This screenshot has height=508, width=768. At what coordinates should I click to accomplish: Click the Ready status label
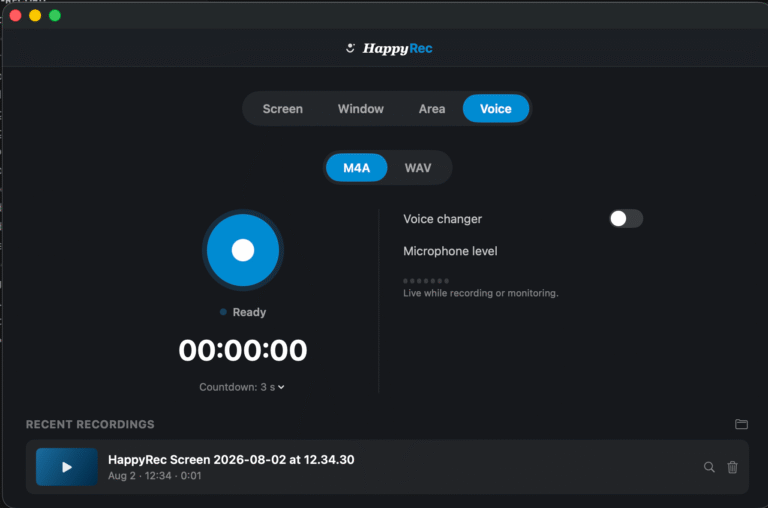point(249,312)
